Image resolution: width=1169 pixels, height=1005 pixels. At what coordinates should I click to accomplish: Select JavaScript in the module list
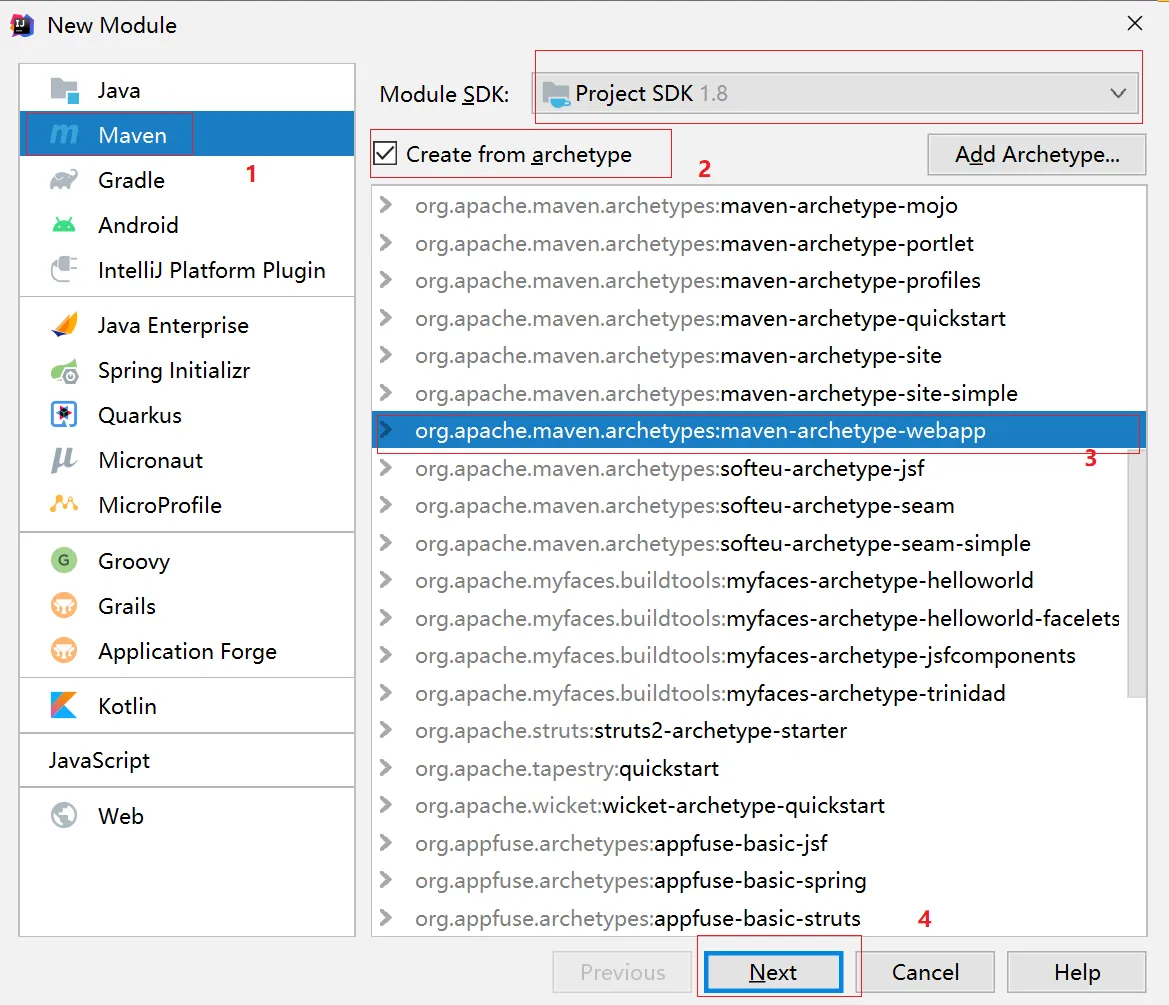pos(99,761)
